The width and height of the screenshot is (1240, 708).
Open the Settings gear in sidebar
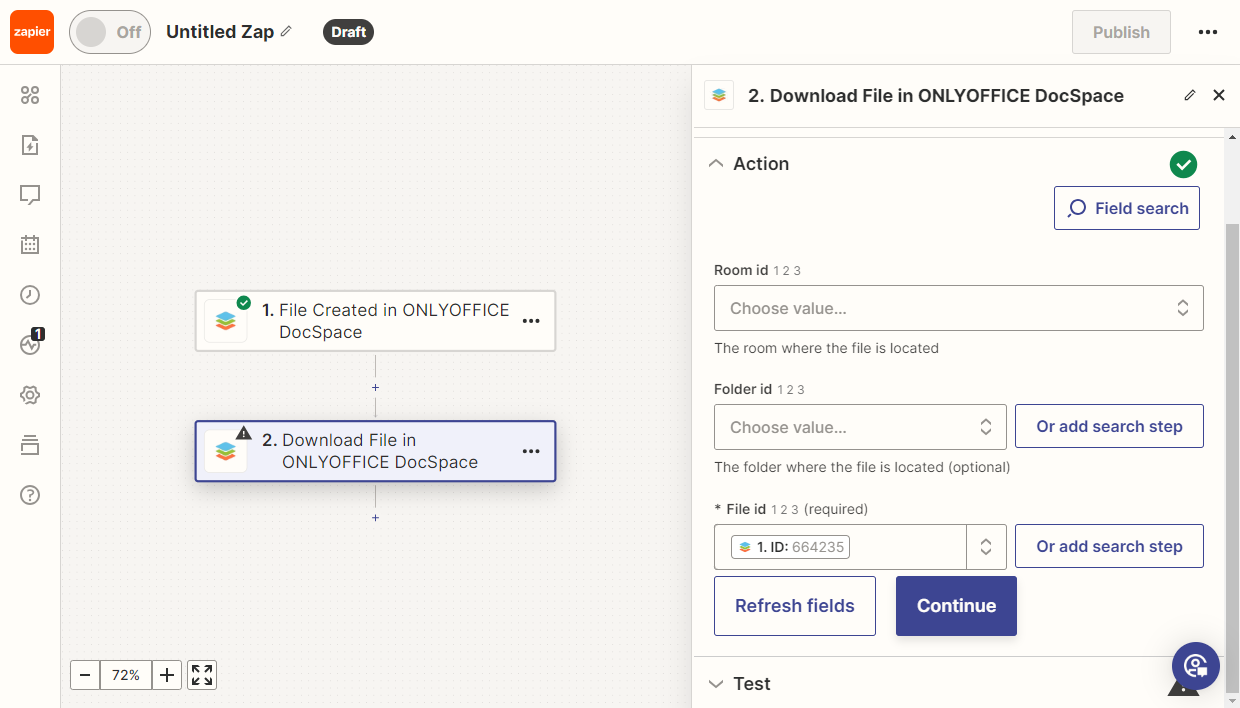pyautogui.click(x=30, y=395)
